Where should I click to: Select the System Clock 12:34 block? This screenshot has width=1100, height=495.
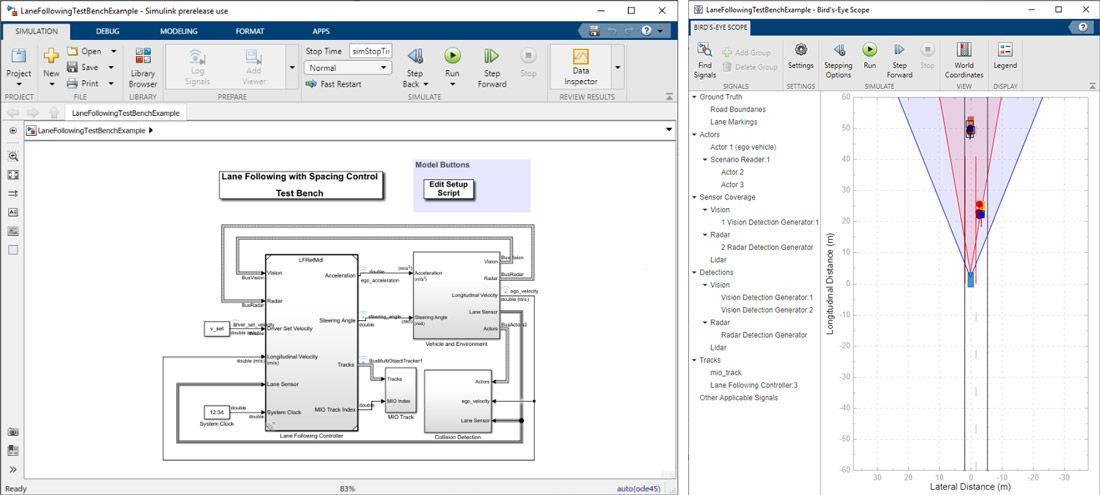coord(217,412)
